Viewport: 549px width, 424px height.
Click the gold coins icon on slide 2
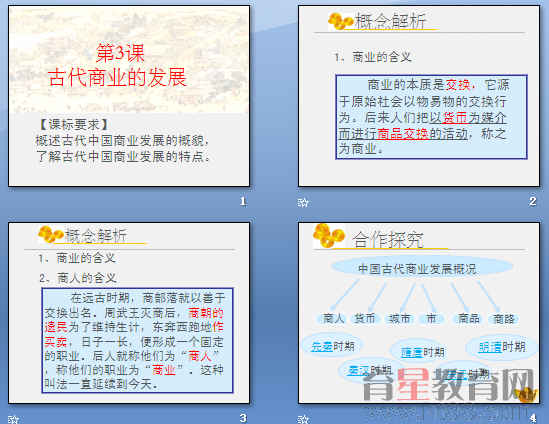pos(340,21)
